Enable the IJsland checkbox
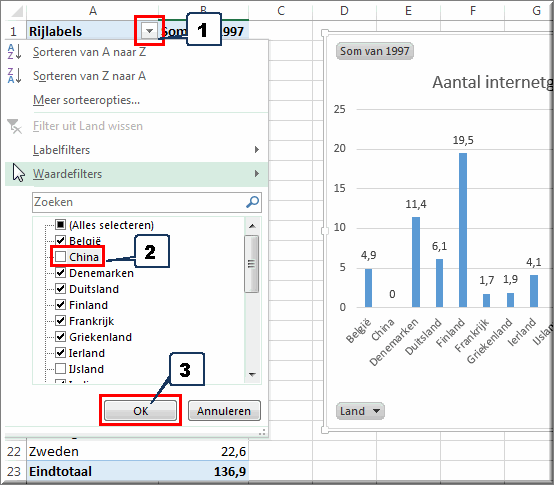This screenshot has height=485, width=554. [61, 369]
